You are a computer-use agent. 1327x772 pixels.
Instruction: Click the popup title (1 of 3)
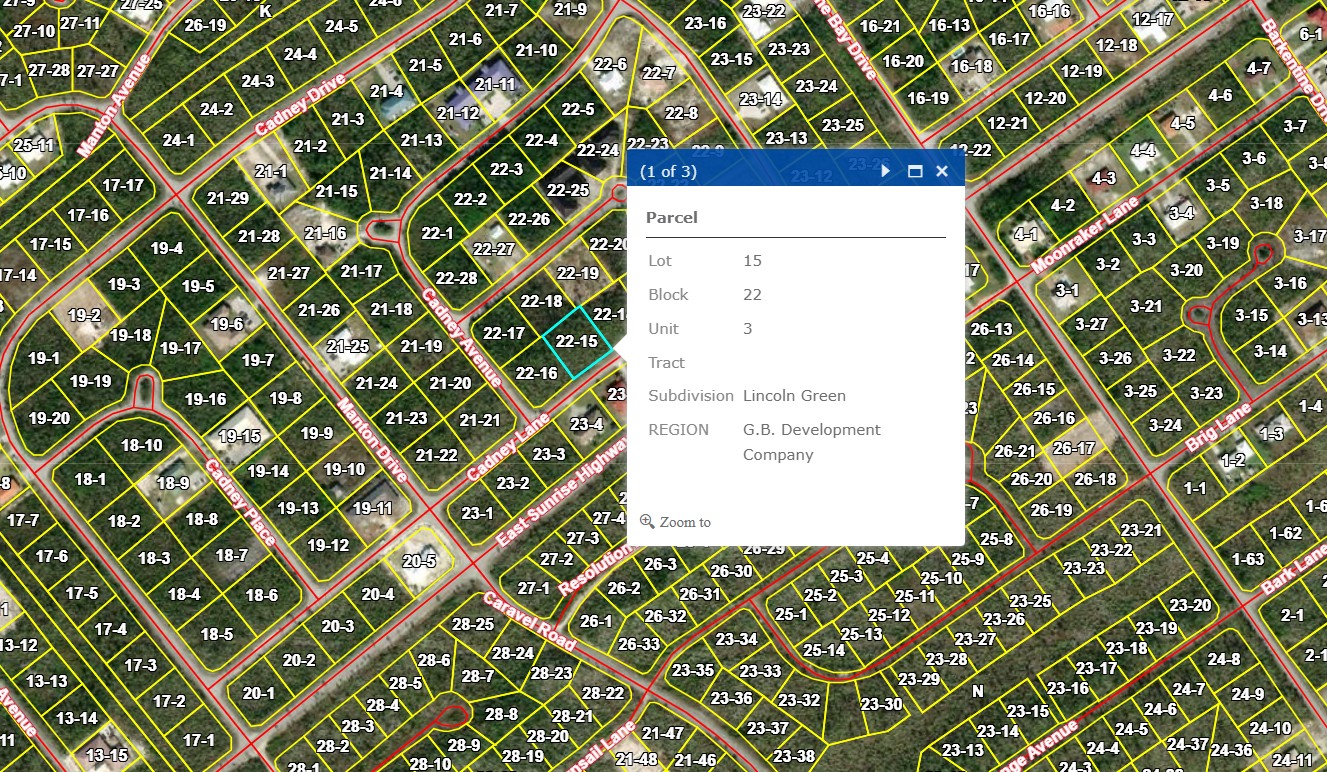tap(668, 172)
